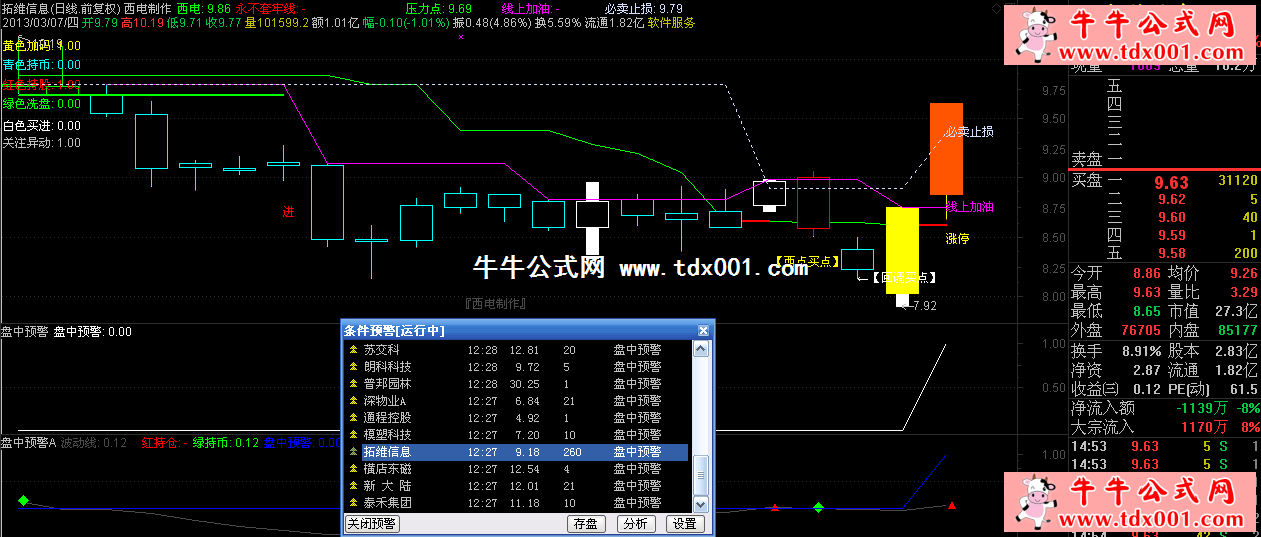Select the 泰禾集团 alert row
The height and width of the screenshot is (537, 1261).
point(517,503)
